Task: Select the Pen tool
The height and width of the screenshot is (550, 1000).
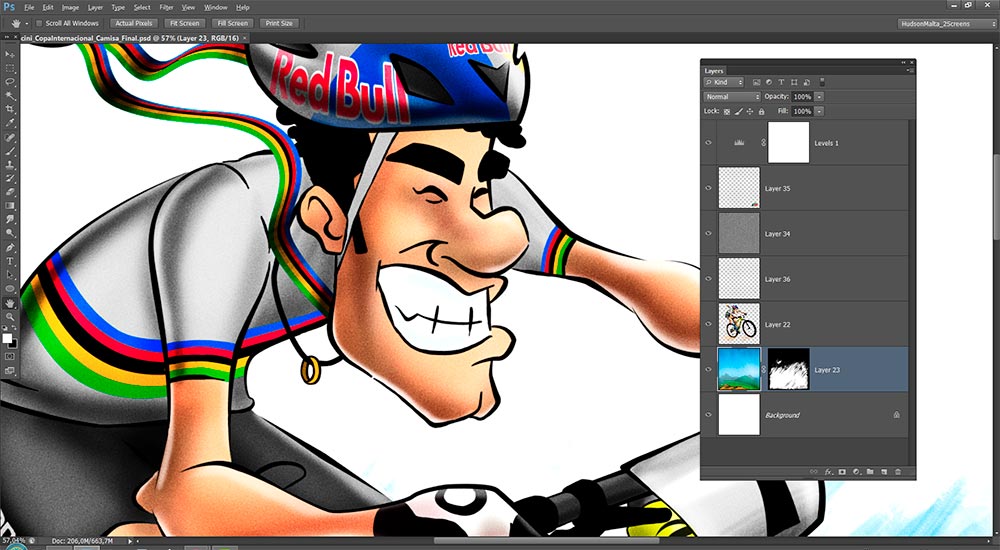Action: click(x=10, y=248)
